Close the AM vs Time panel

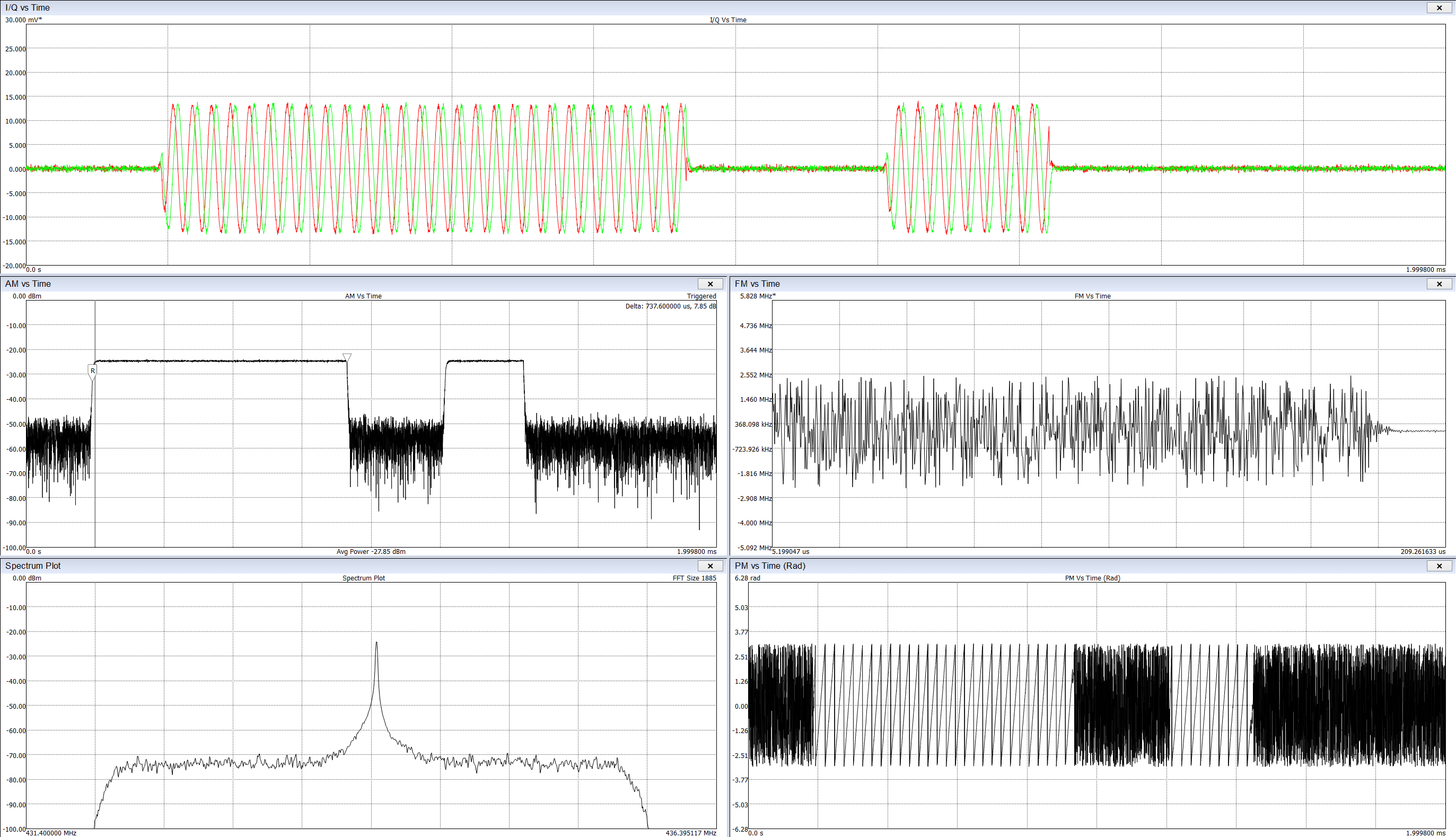(711, 284)
